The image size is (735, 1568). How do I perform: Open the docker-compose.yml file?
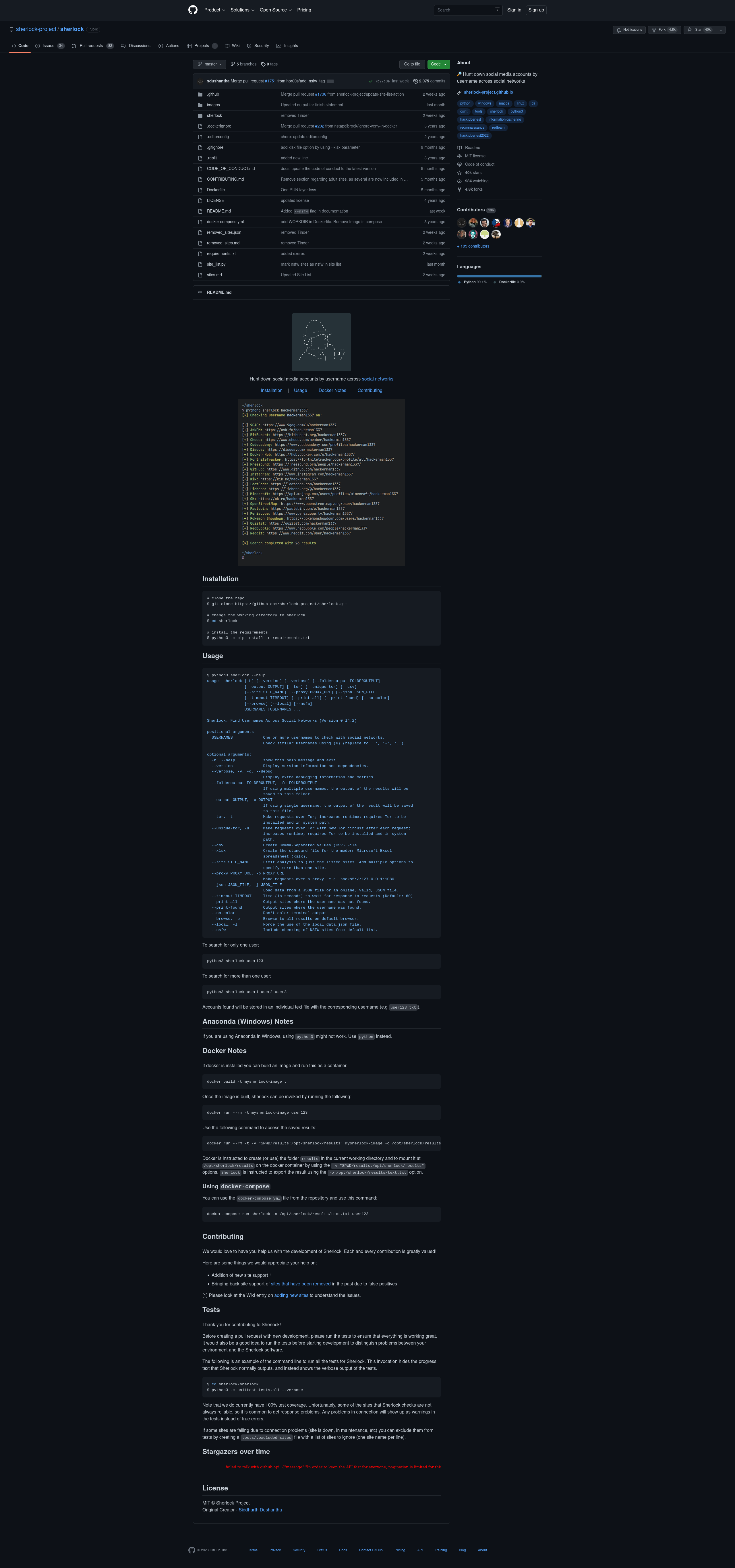[225, 222]
